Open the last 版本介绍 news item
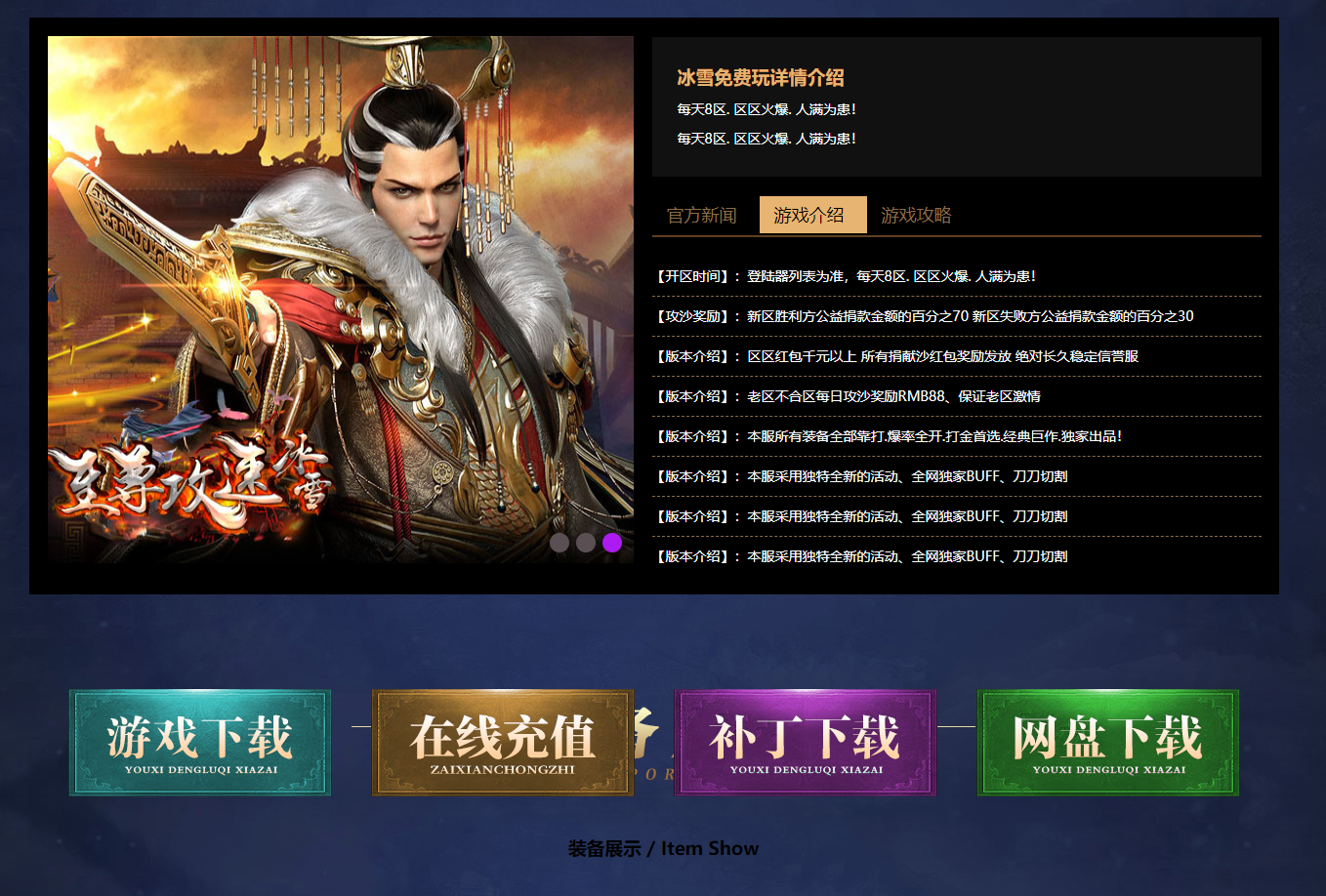Image resolution: width=1326 pixels, height=896 pixels. click(x=957, y=556)
